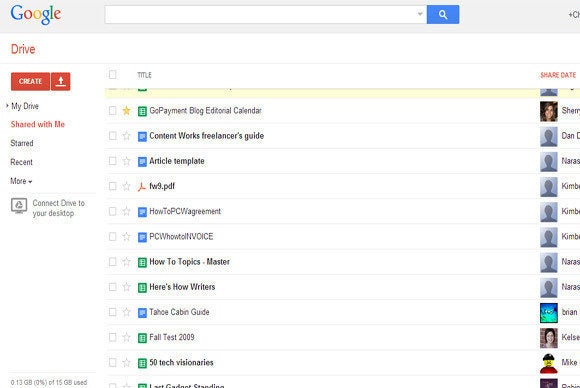This screenshot has height=388, width=580.
Task: Click Kelsey's profile photo next to Fall Test 2009
Action: click(549, 338)
